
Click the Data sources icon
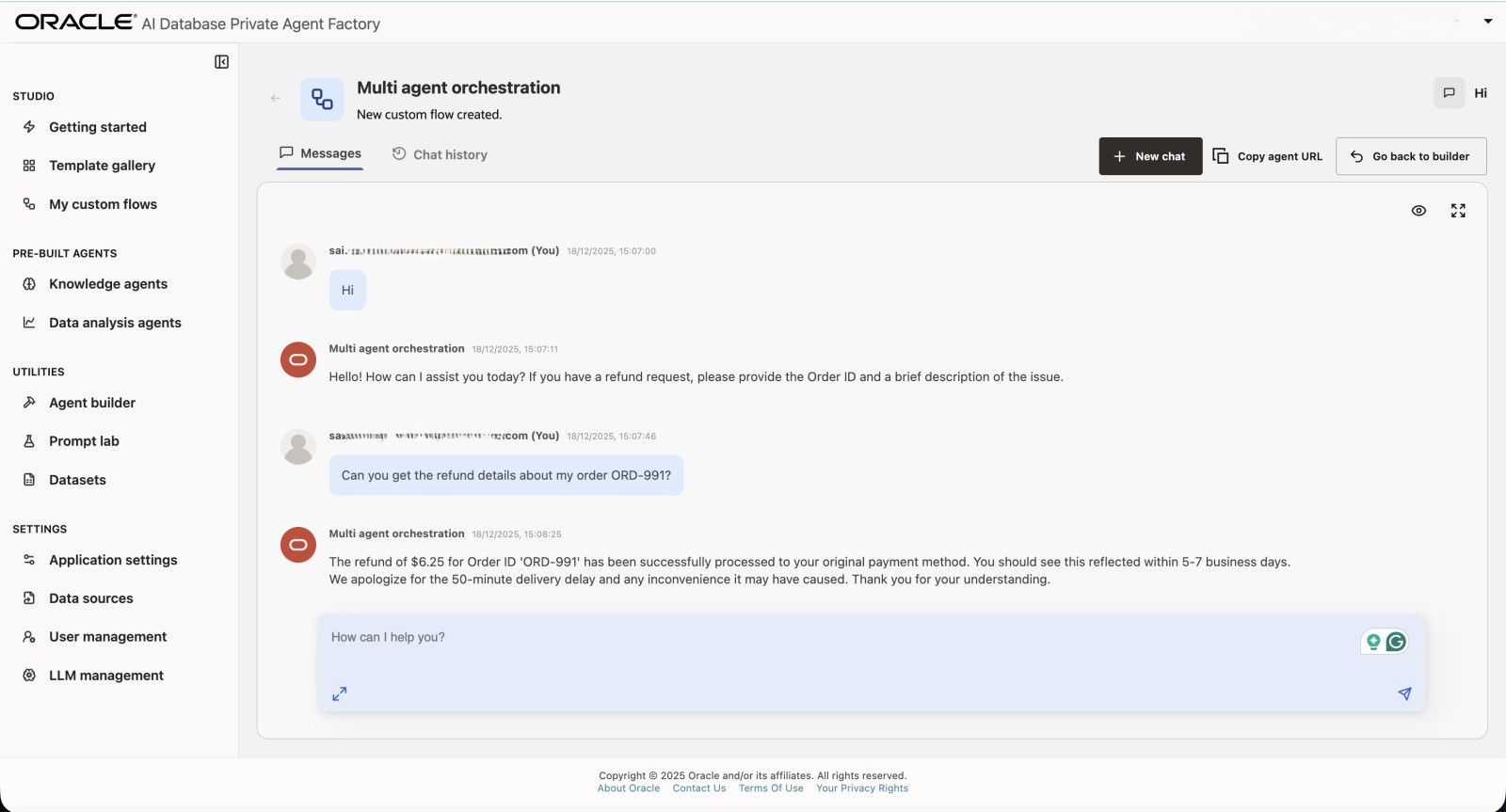point(29,598)
